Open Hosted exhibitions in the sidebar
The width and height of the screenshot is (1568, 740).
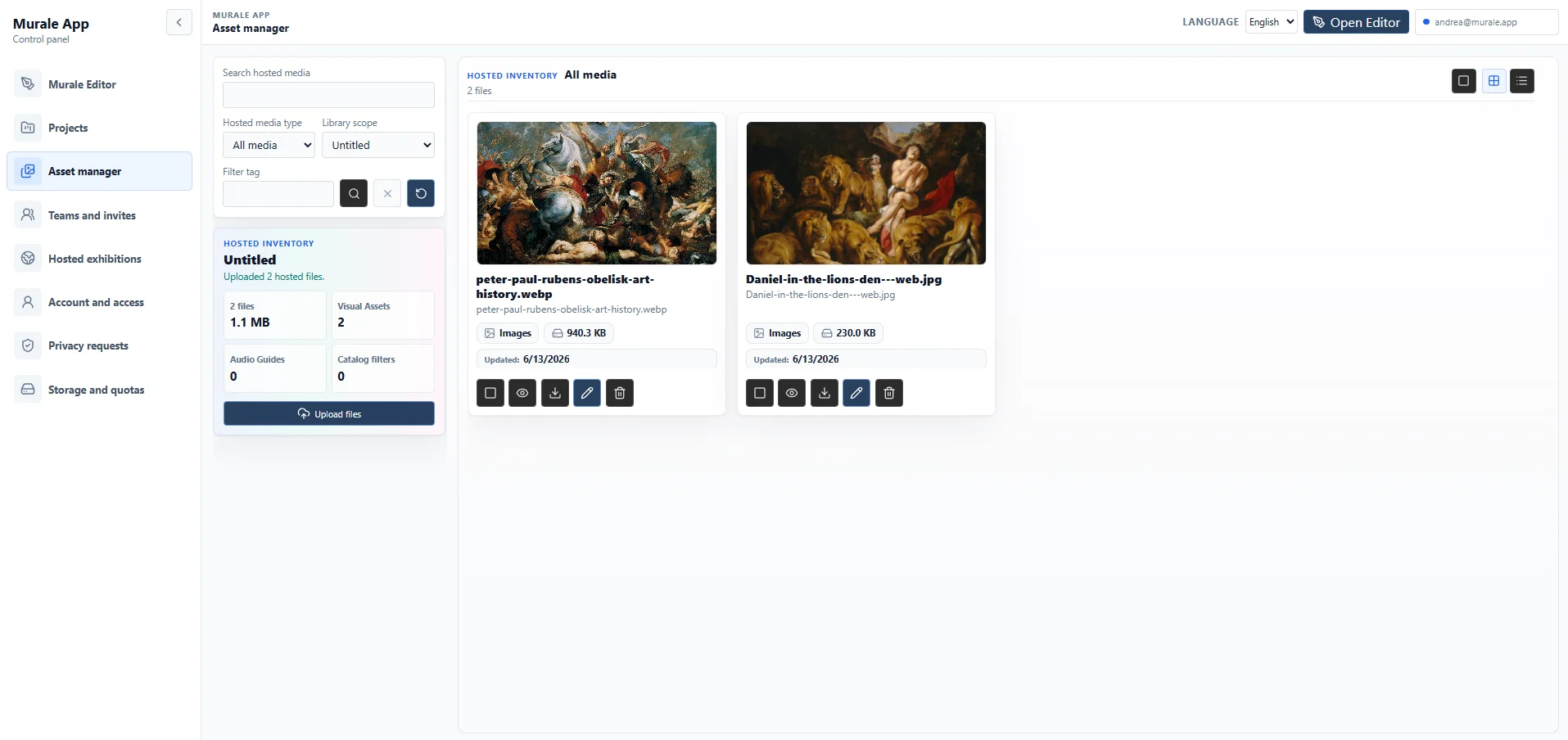click(99, 259)
